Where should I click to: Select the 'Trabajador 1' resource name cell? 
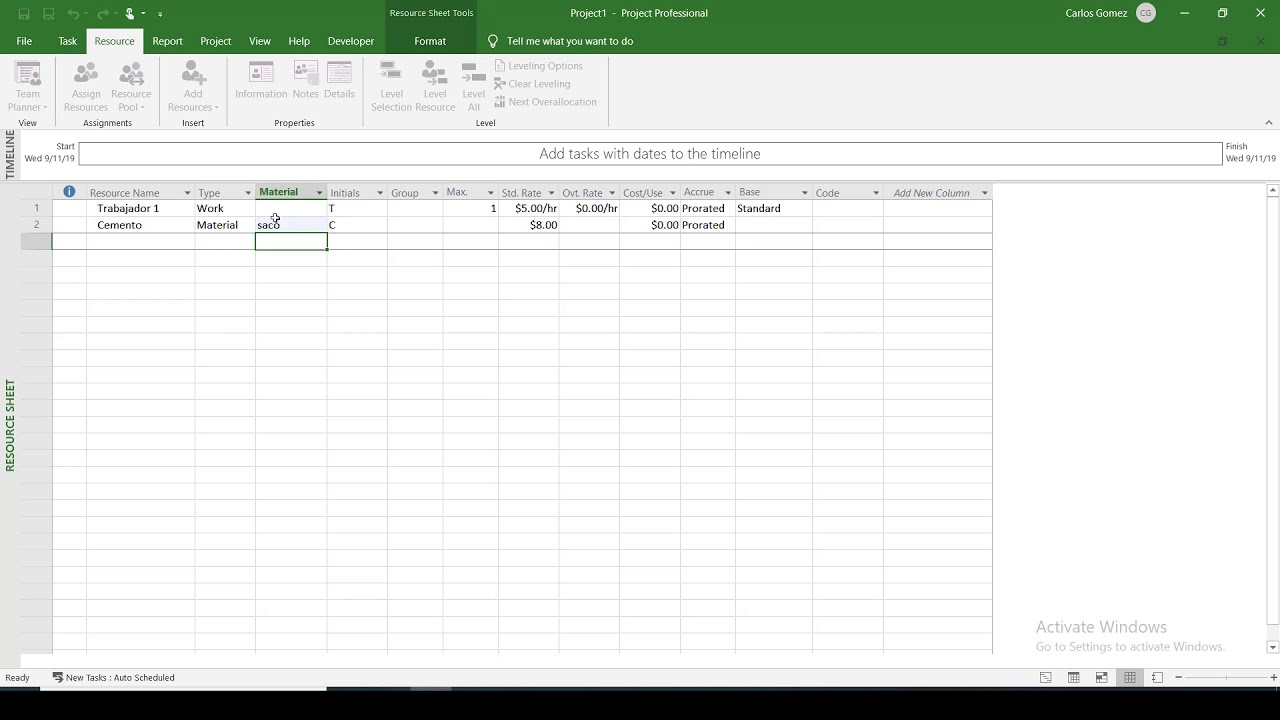(x=141, y=208)
